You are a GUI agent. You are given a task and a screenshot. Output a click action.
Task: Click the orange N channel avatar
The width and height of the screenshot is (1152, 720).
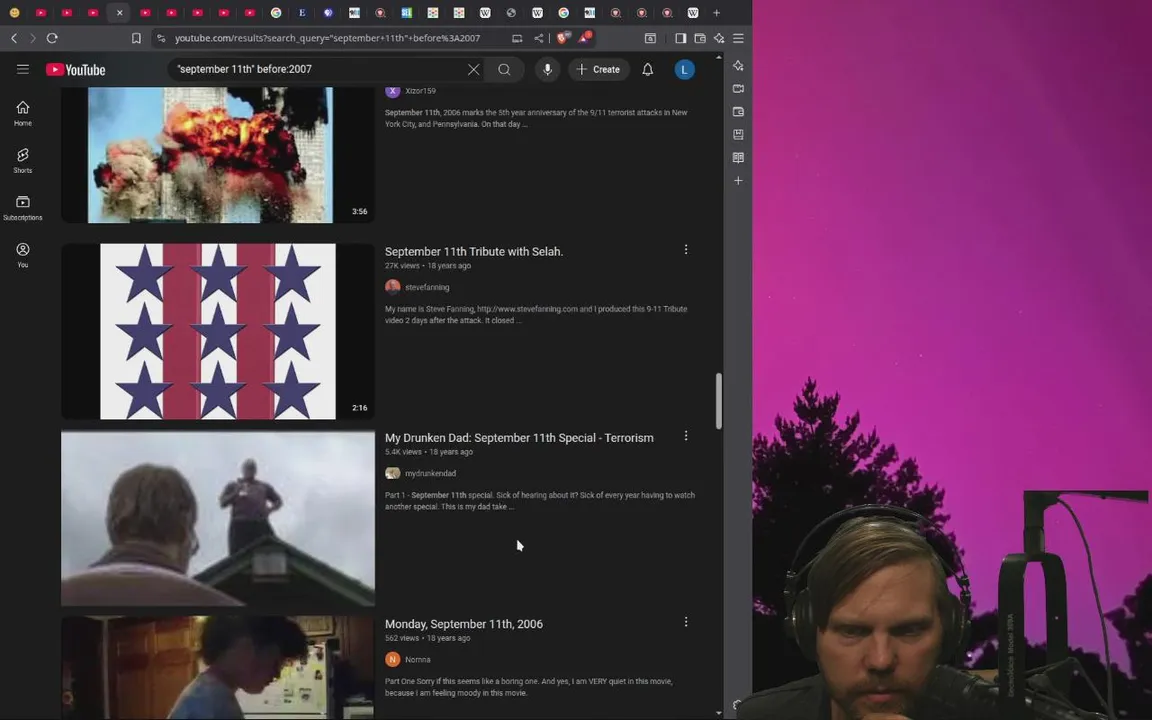(x=392, y=659)
